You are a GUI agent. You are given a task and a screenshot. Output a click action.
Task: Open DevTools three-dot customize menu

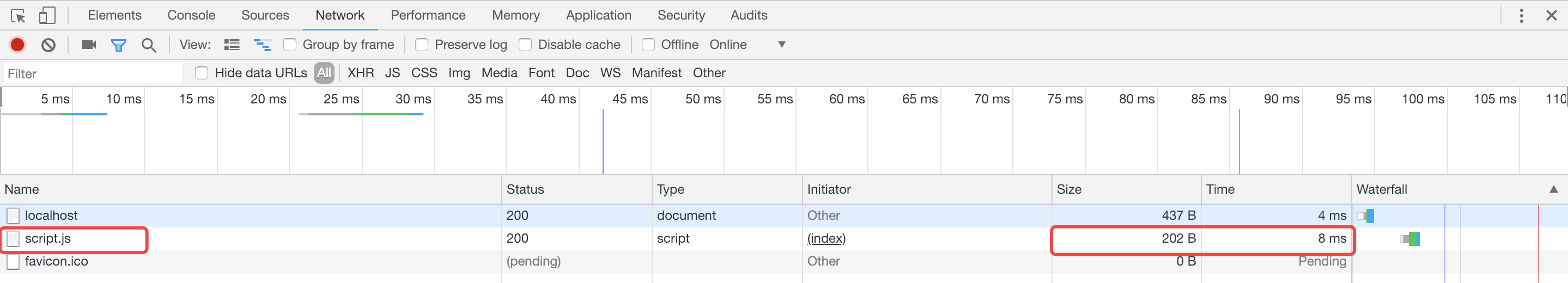point(1522,16)
